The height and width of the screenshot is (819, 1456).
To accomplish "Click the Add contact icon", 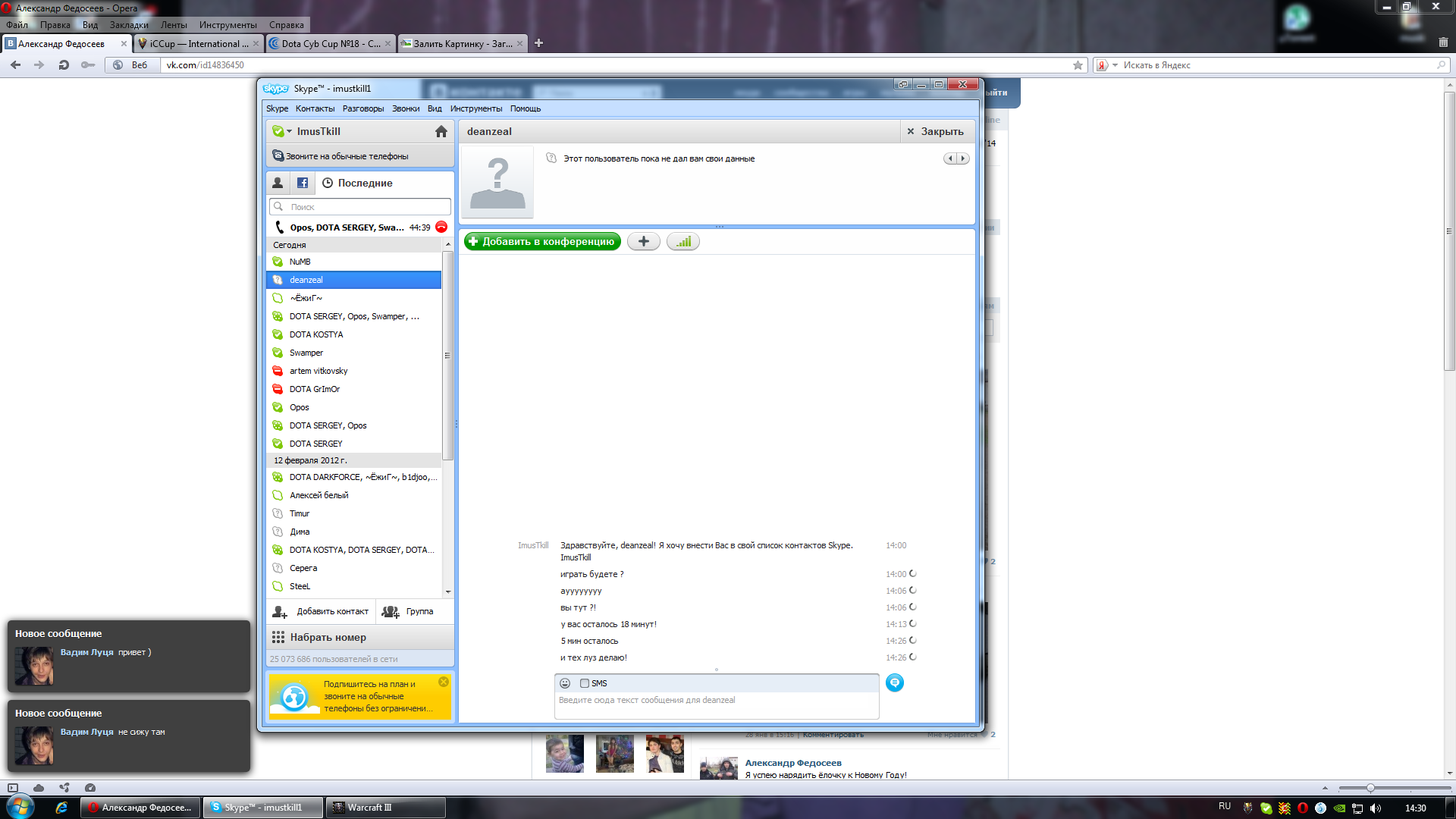I will click(280, 612).
